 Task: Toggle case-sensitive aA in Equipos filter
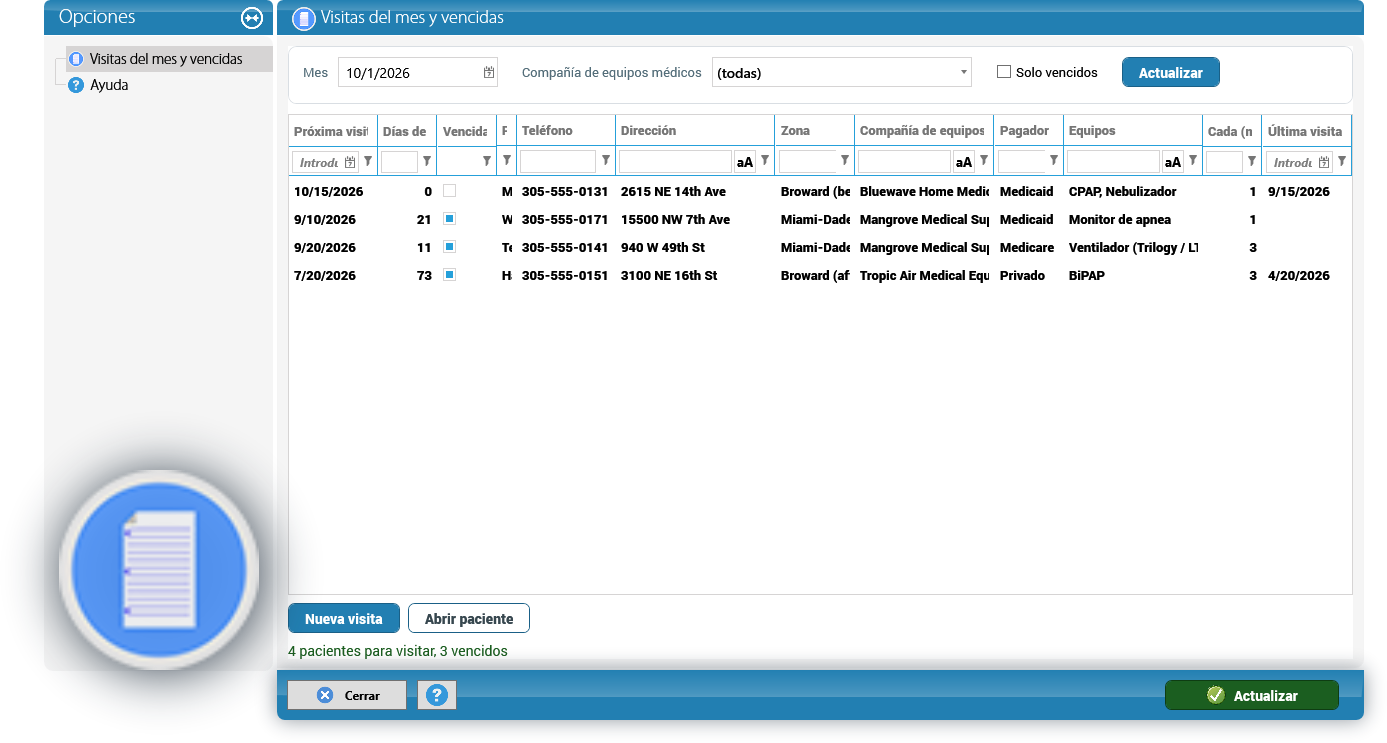(x=1173, y=161)
